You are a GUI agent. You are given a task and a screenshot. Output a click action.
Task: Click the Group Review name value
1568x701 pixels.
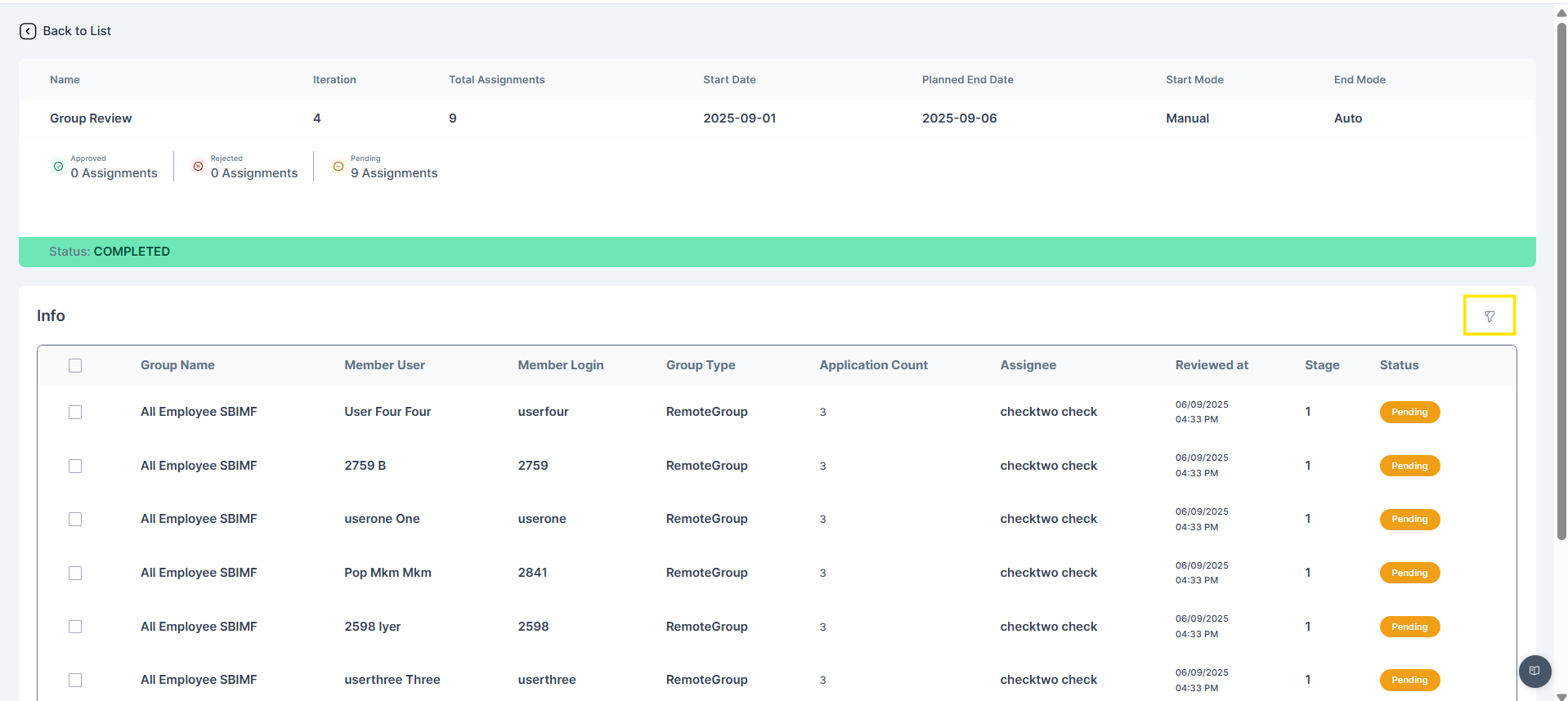(x=91, y=118)
